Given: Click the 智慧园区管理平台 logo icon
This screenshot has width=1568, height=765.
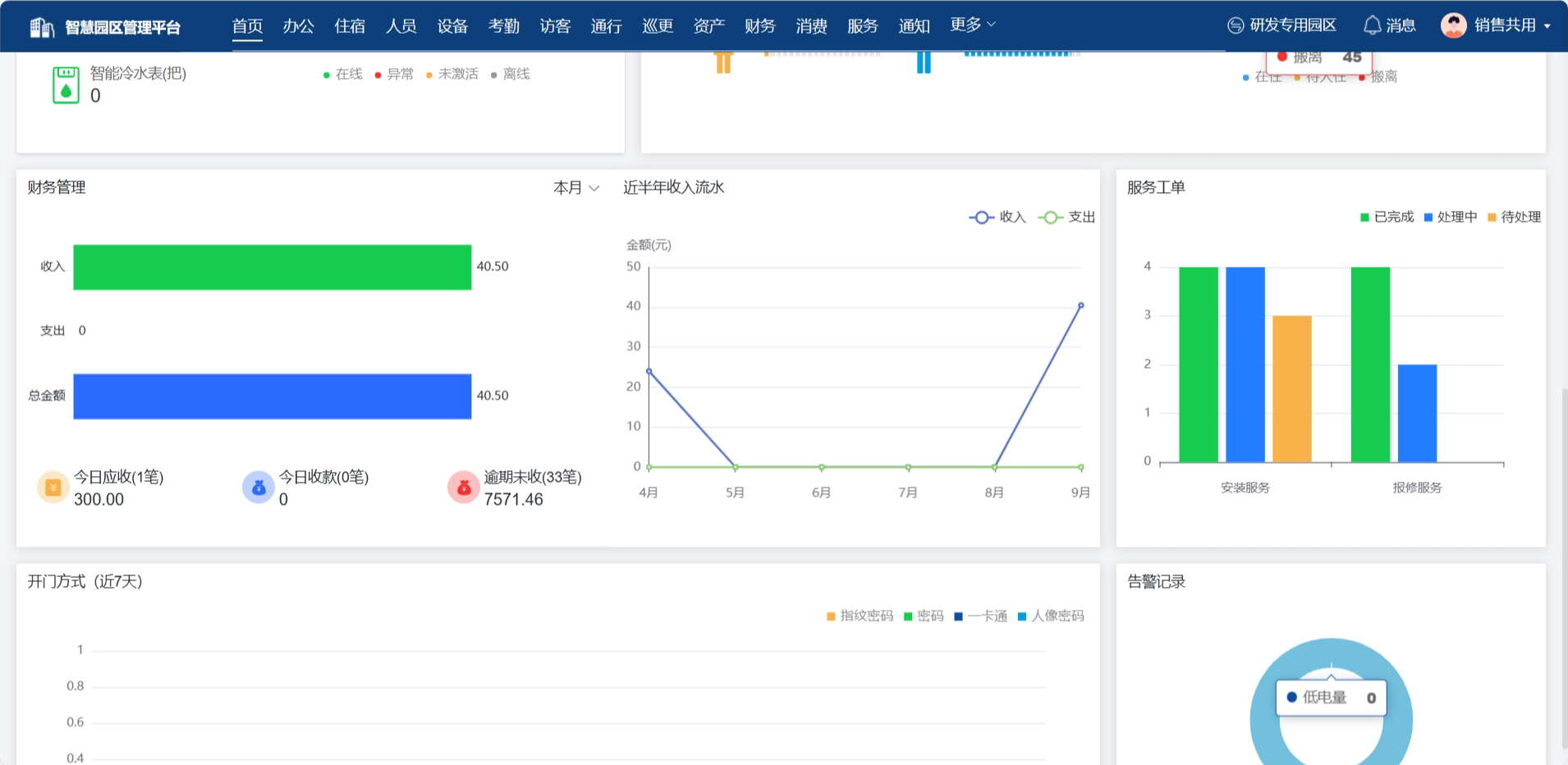Looking at the screenshot, I should coord(42,27).
